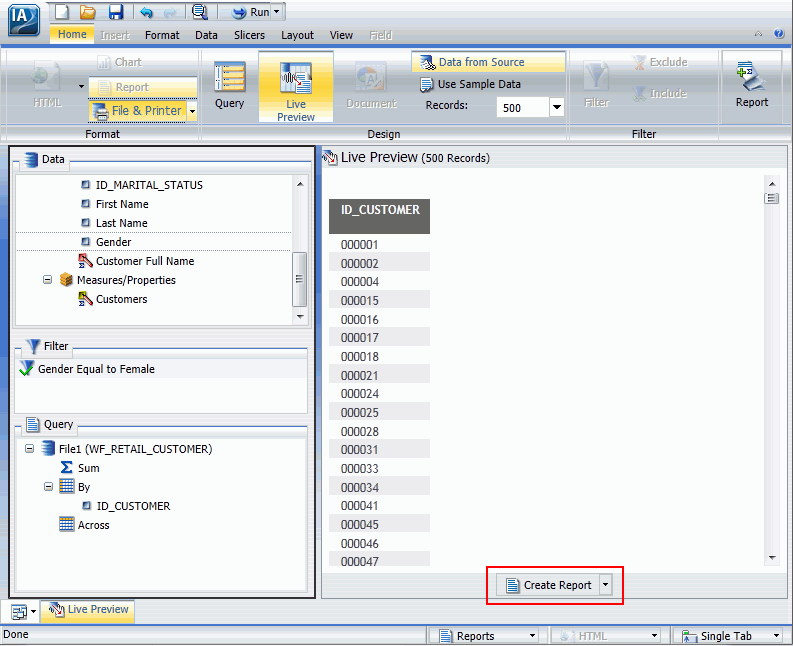793x646 pixels.
Task: Select filter Gender Equal to Female
Action: point(162,369)
